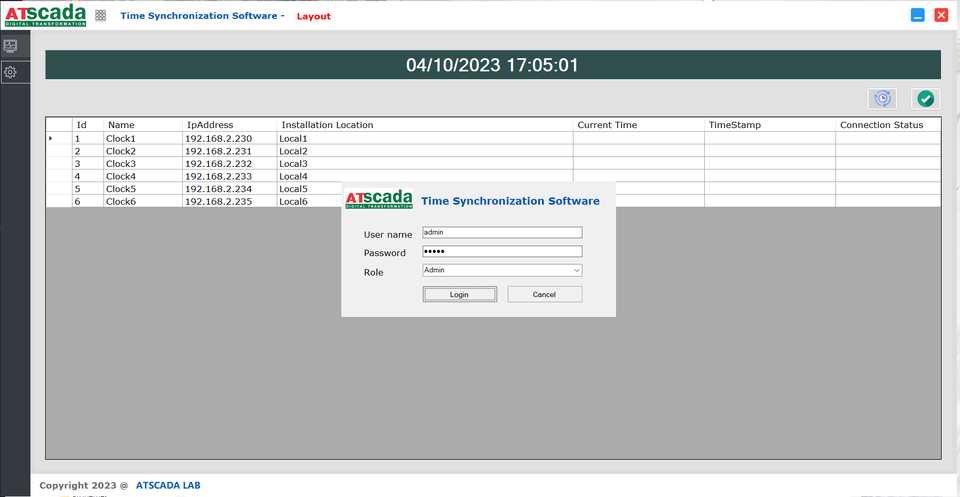The image size is (960, 497).
Task: Click the green checkmark confirm icon
Action: tap(926, 99)
